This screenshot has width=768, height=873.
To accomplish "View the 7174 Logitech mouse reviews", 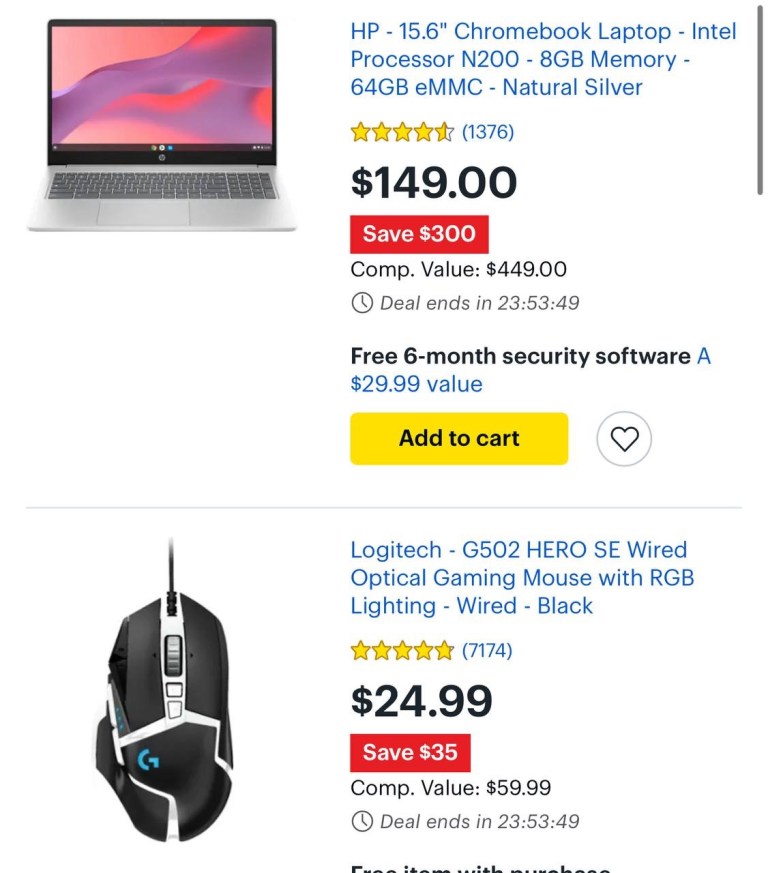I will point(487,651).
